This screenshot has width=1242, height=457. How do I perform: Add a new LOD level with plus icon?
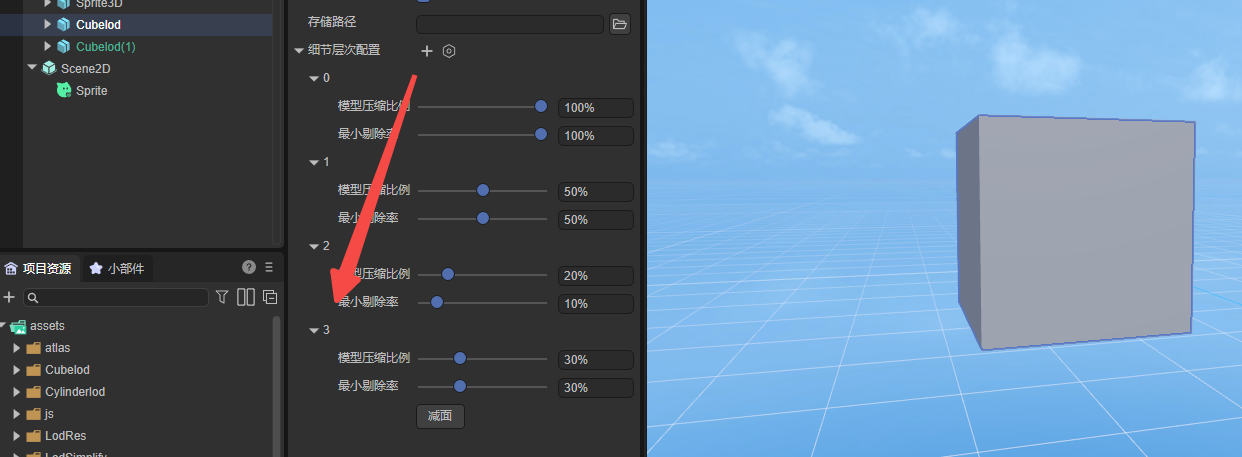[x=427, y=51]
